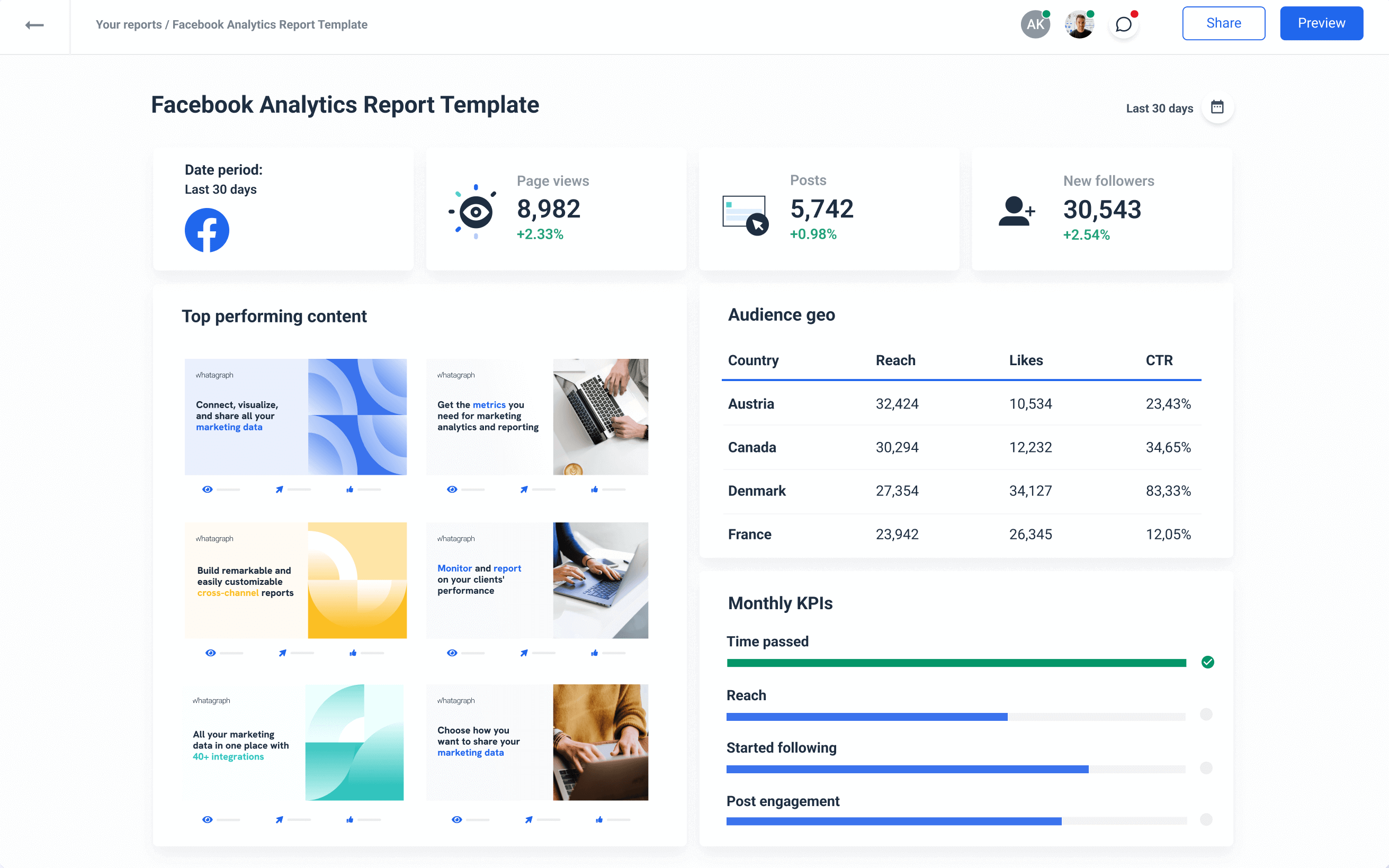Click the gray circle toggle on Reach KPI
Image resolution: width=1389 pixels, height=868 pixels.
coord(1207,715)
